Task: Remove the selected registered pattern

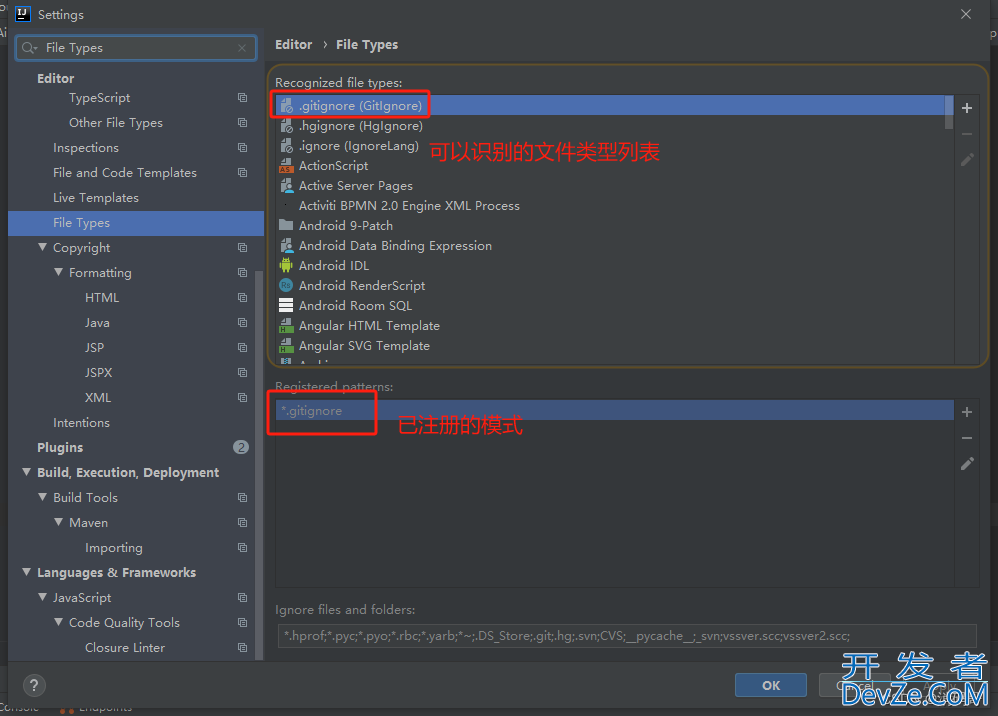Action: [967, 438]
